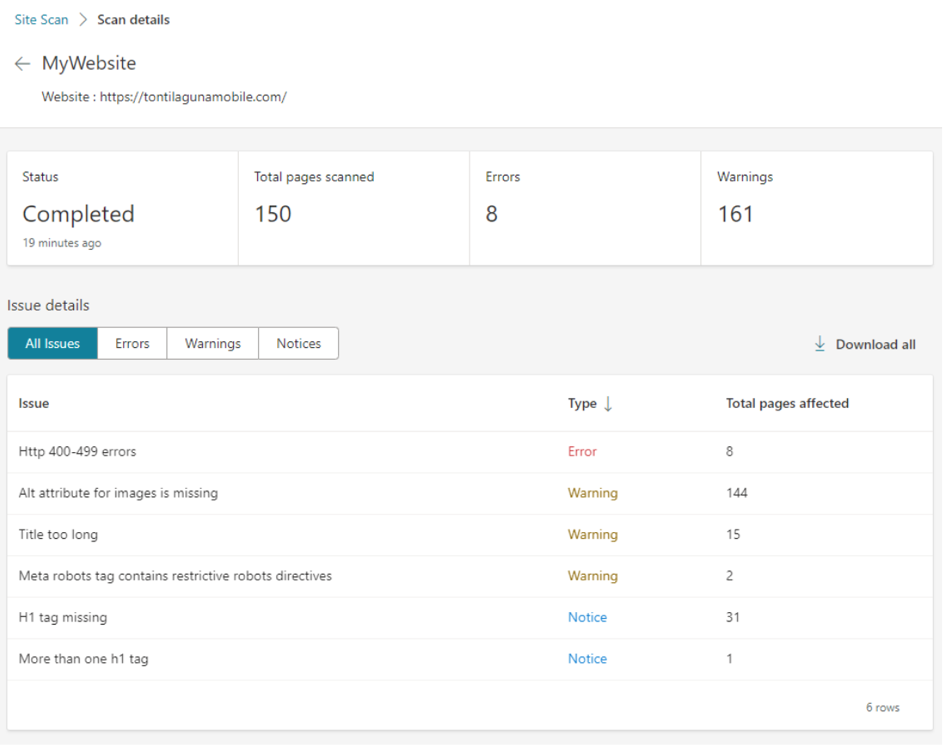Click the Issue column header

click(x=34, y=404)
